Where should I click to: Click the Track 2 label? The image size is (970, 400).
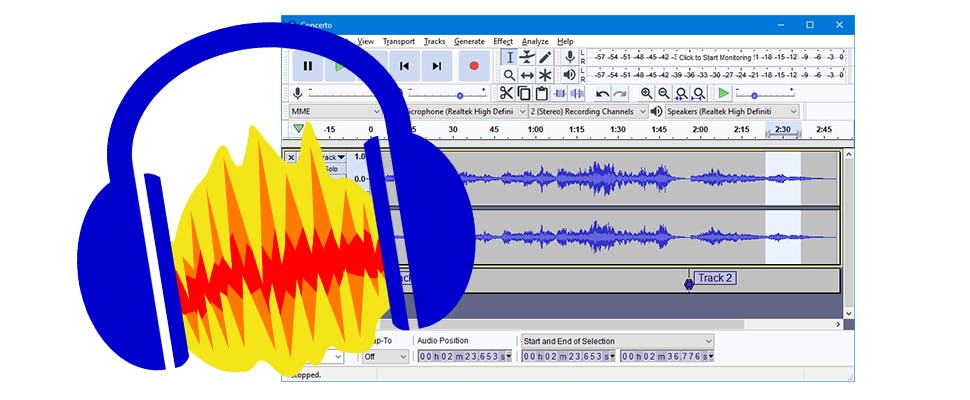coord(715,278)
